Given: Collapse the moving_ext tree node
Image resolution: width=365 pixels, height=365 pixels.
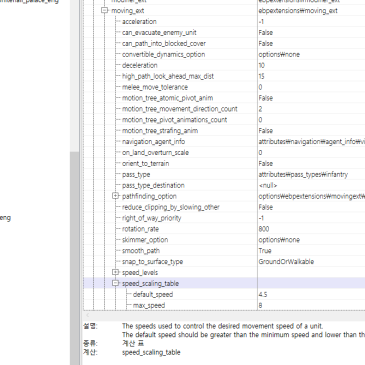Looking at the screenshot, I should 105,10.
